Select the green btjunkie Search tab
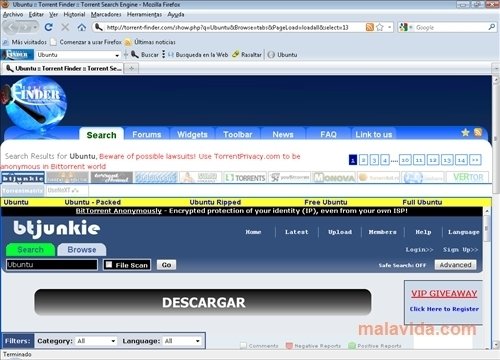 (x=30, y=250)
